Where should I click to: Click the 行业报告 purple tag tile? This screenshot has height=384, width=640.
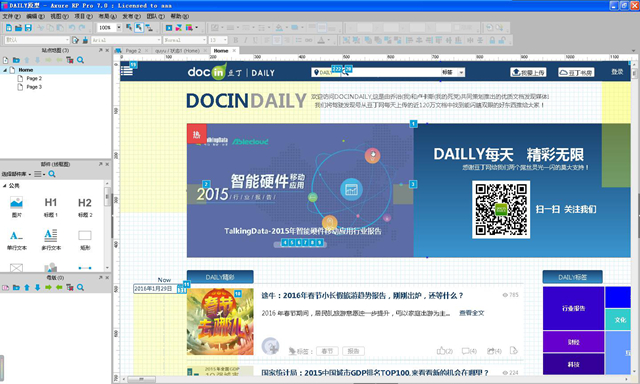(x=573, y=308)
